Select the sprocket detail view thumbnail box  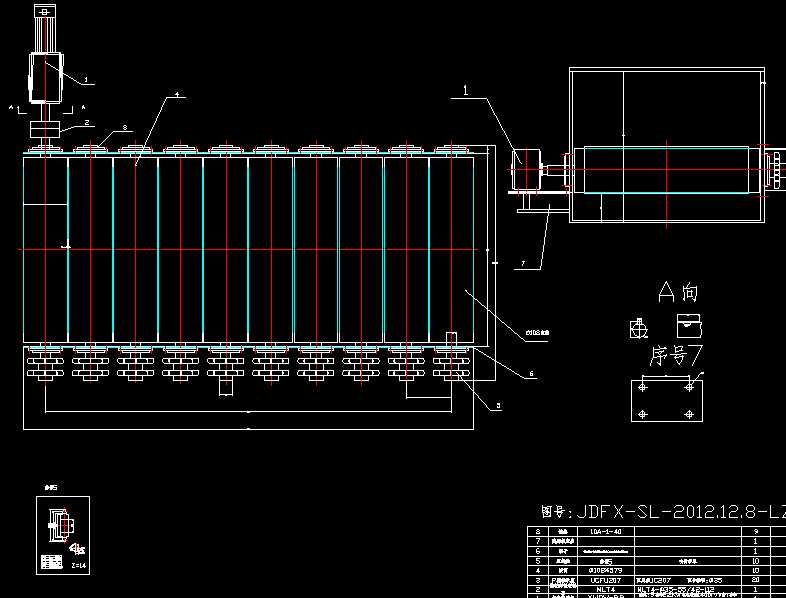click(x=63, y=535)
